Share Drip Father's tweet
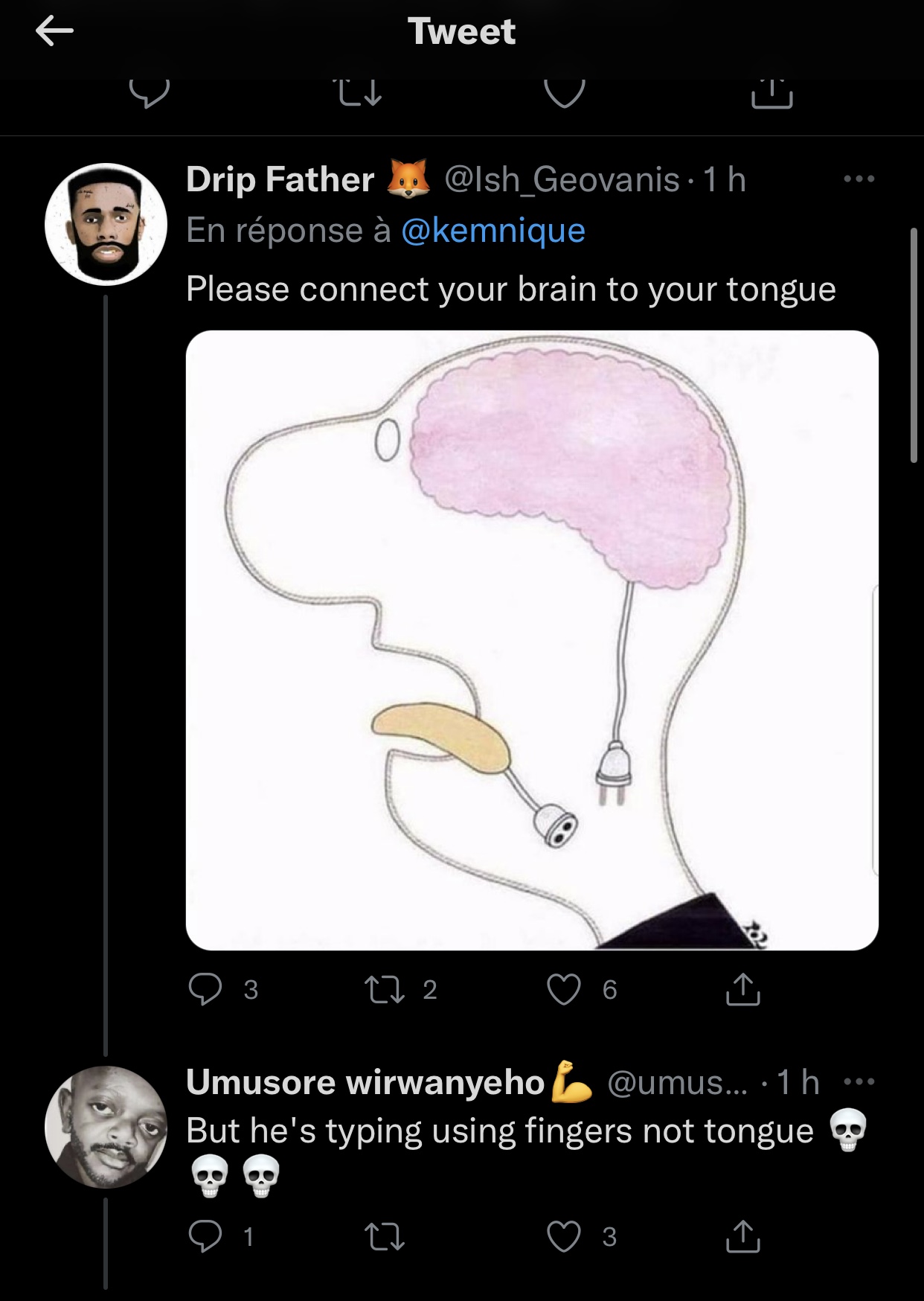 742,989
